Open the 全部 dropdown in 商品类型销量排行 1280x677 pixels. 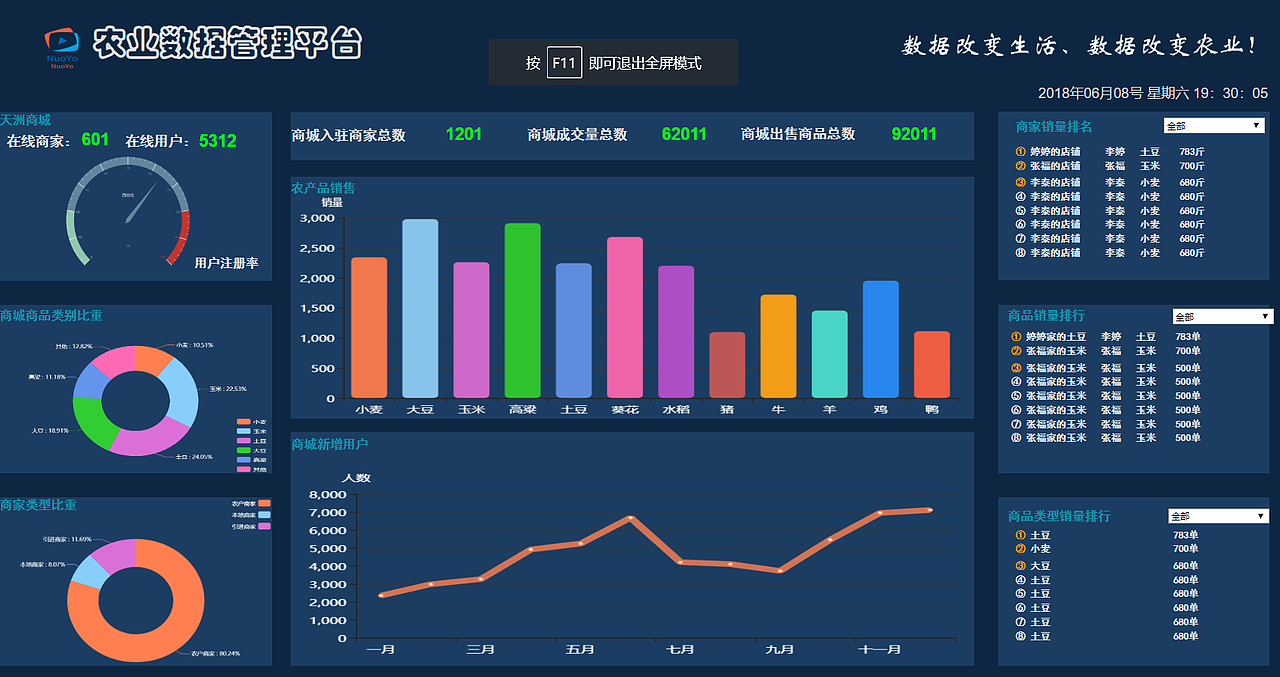[x=1218, y=515]
